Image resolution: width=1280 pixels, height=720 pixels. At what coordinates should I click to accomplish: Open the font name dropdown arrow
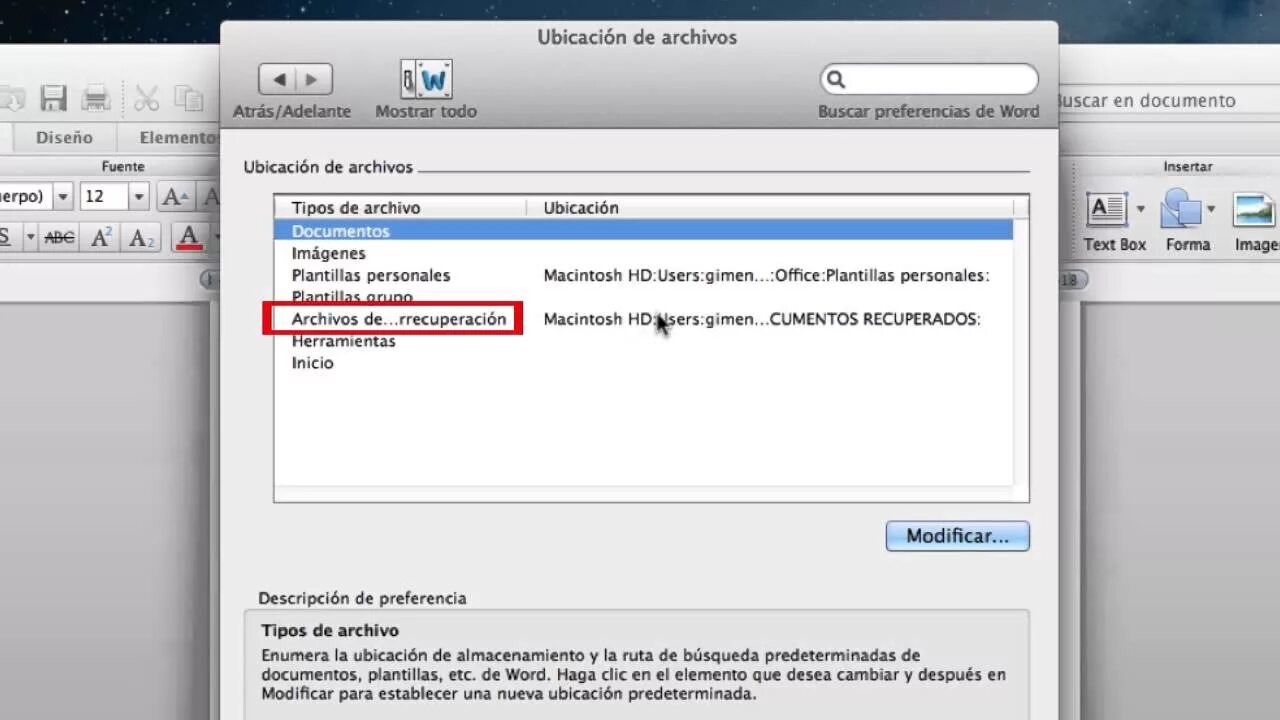click(63, 197)
